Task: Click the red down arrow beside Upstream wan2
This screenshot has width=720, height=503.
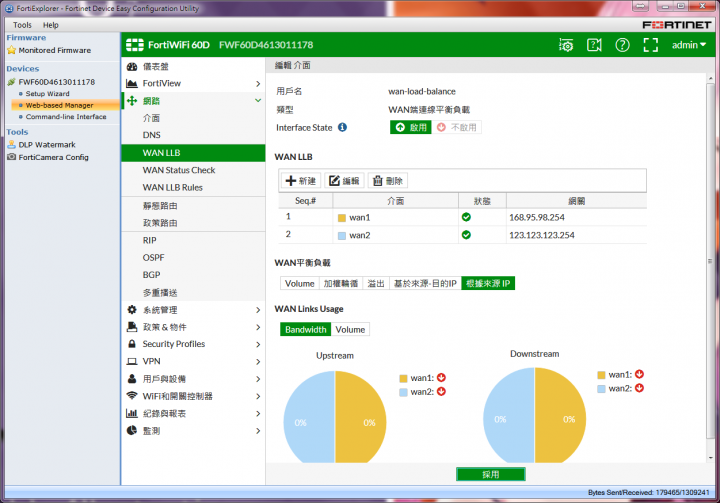Action: click(x=441, y=391)
